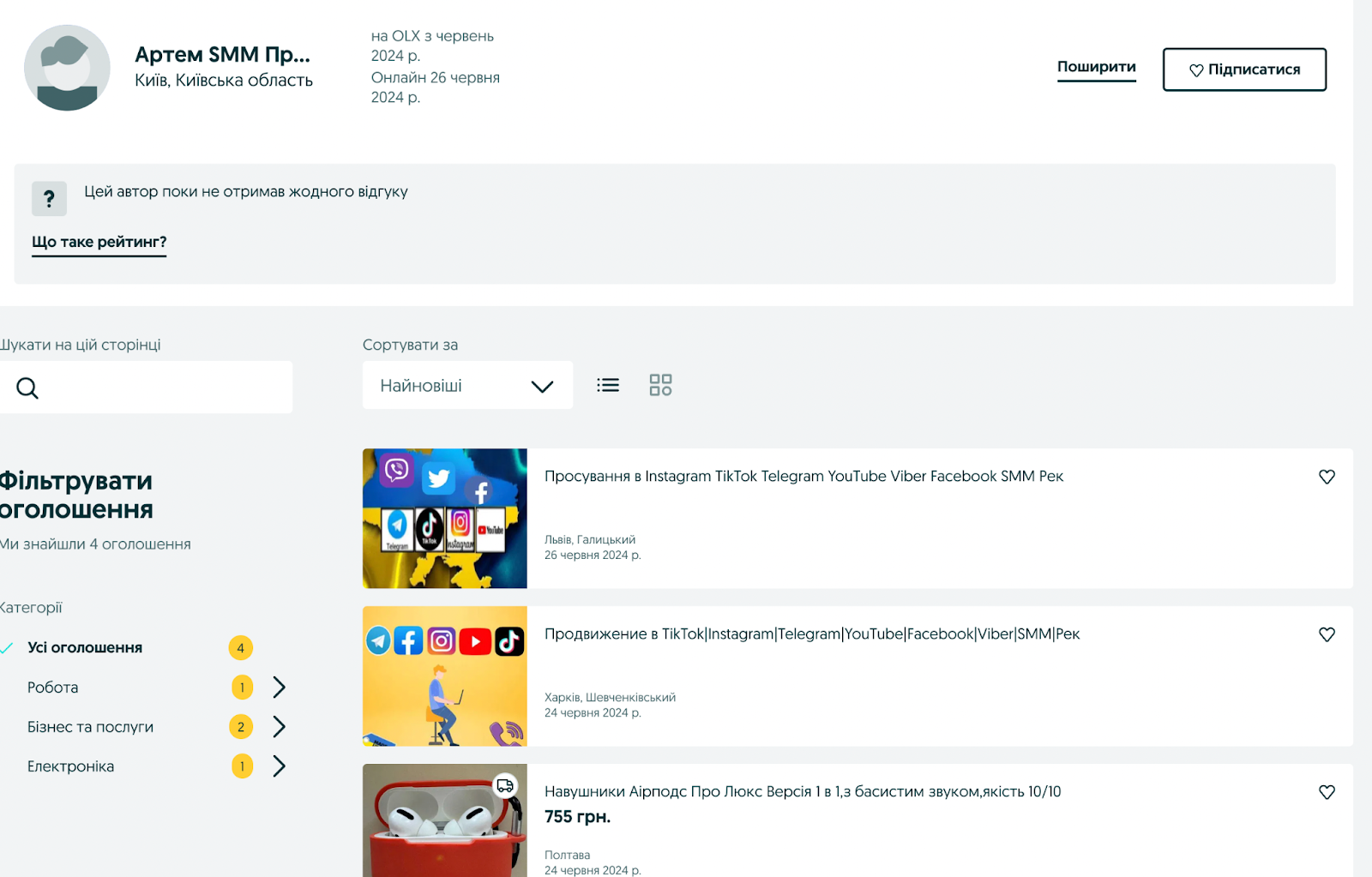Click the Поширити share link
Screen dimensions: 1372x877
[1096, 67]
